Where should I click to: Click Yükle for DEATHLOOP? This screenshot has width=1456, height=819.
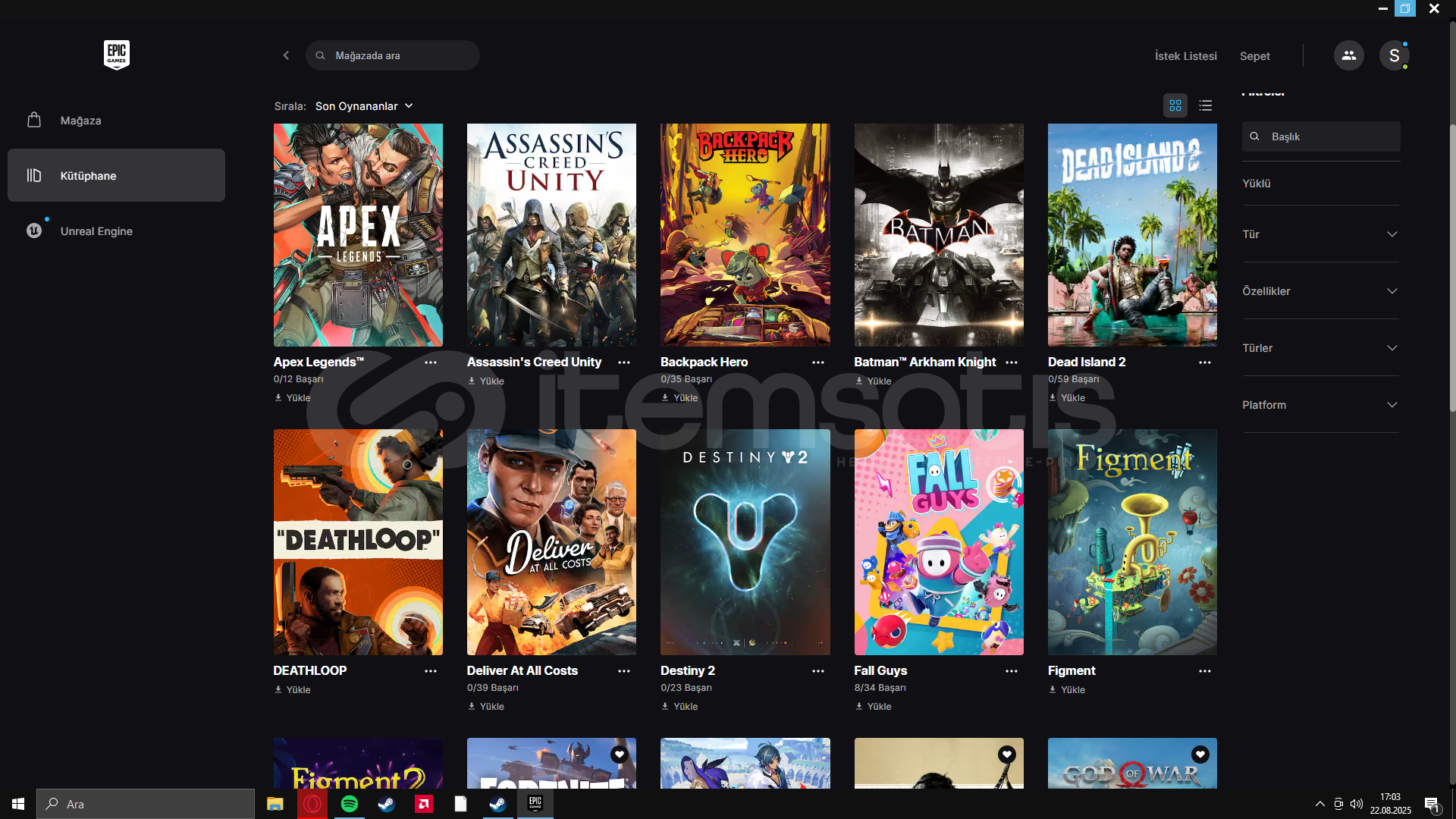click(293, 689)
